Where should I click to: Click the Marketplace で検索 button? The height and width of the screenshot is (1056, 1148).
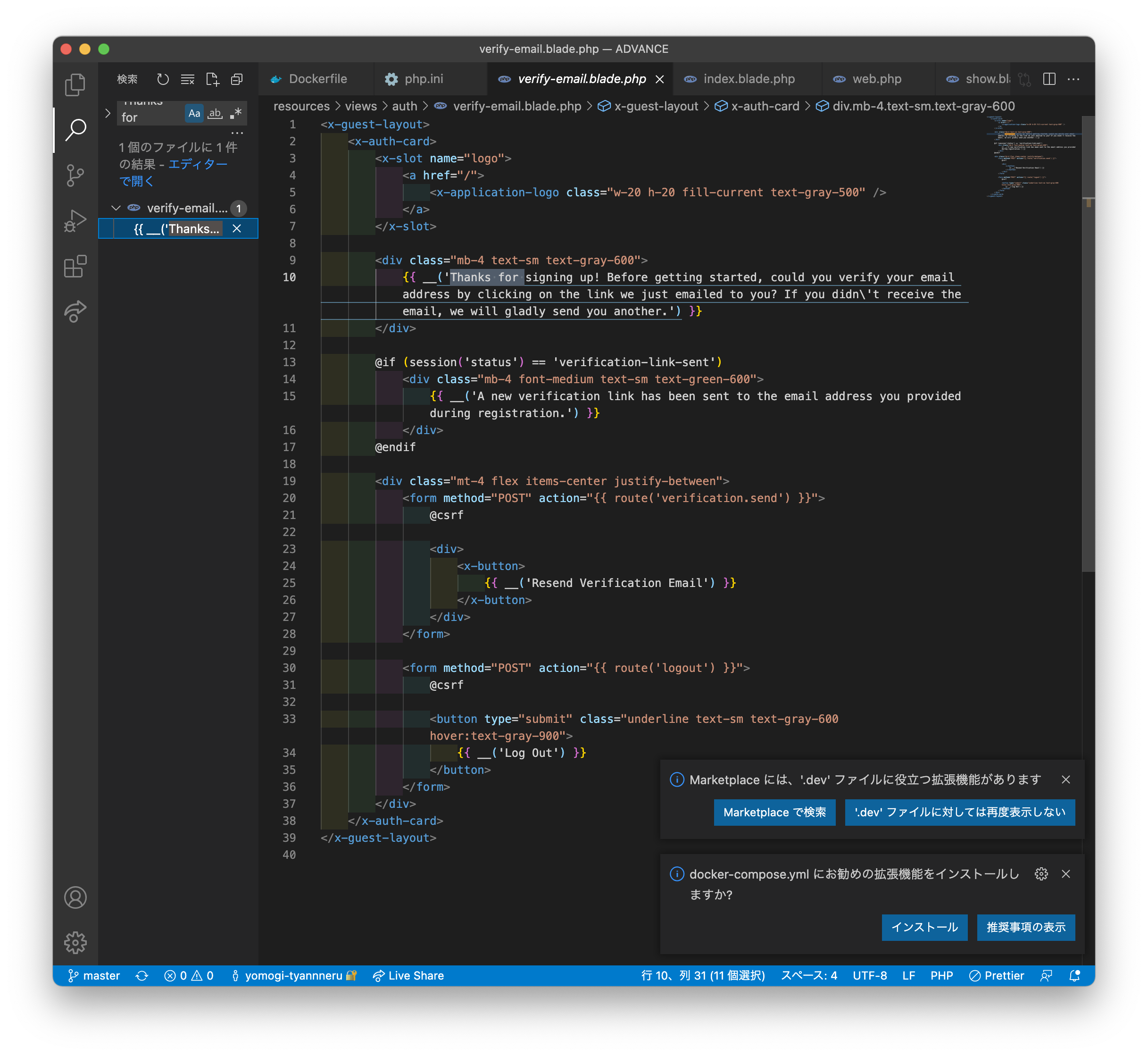774,812
